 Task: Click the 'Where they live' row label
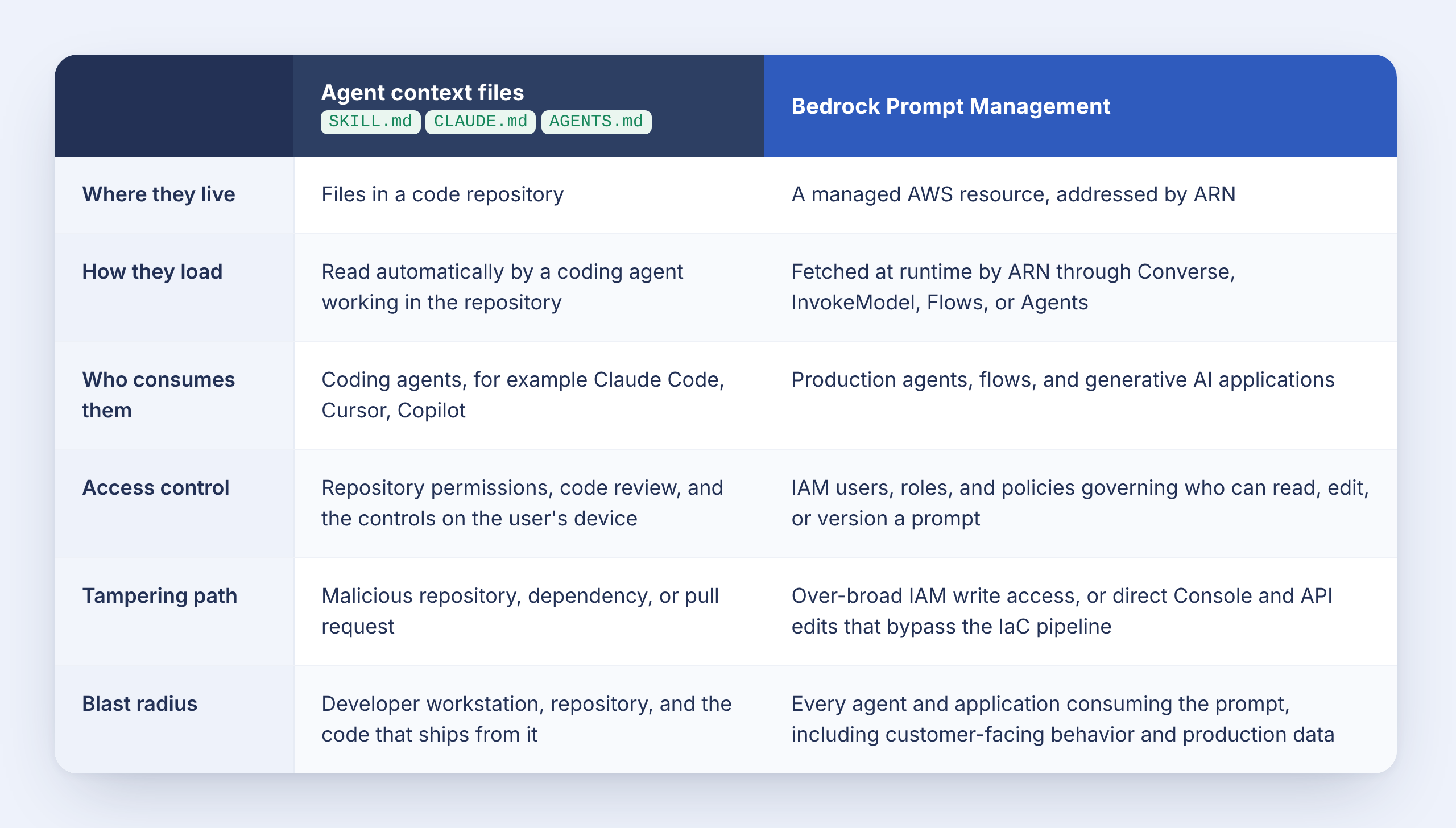tap(159, 194)
